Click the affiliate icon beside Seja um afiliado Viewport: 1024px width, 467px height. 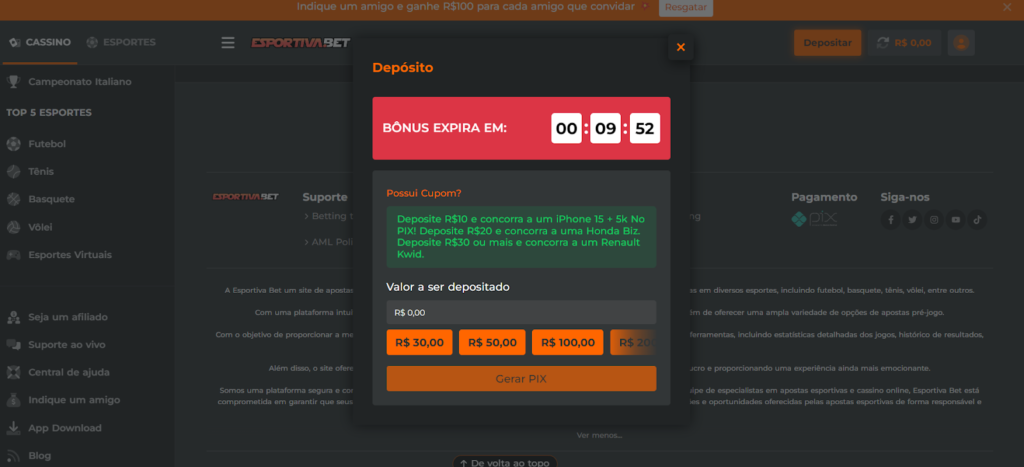click(13, 317)
